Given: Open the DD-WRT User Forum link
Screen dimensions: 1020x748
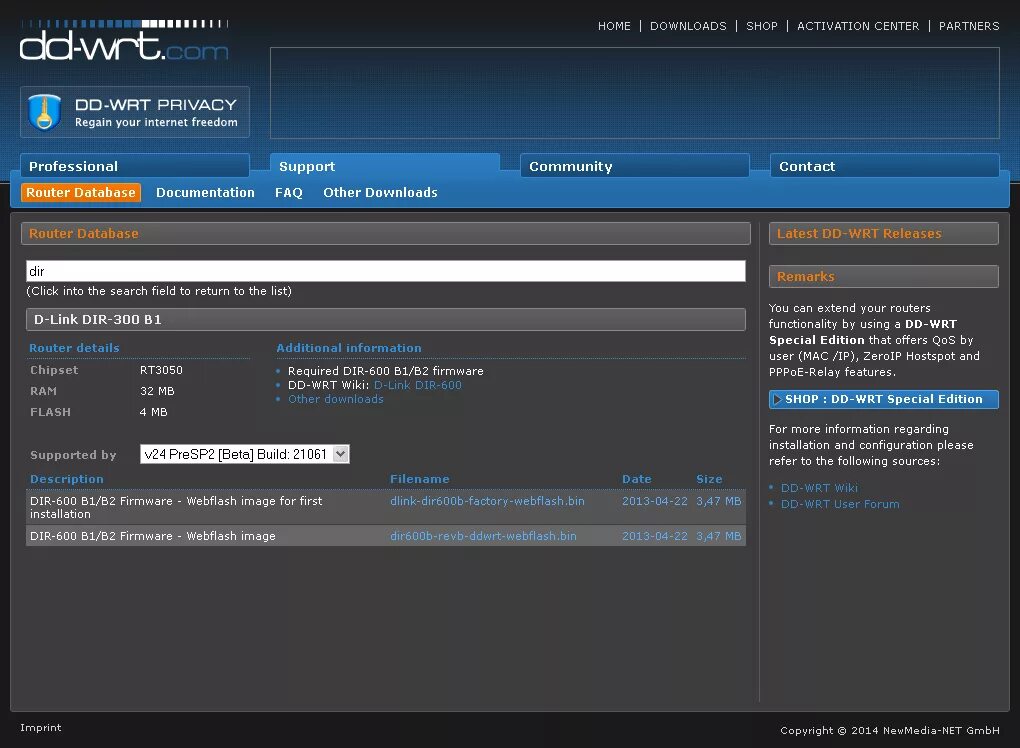Looking at the screenshot, I should [840, 504].
